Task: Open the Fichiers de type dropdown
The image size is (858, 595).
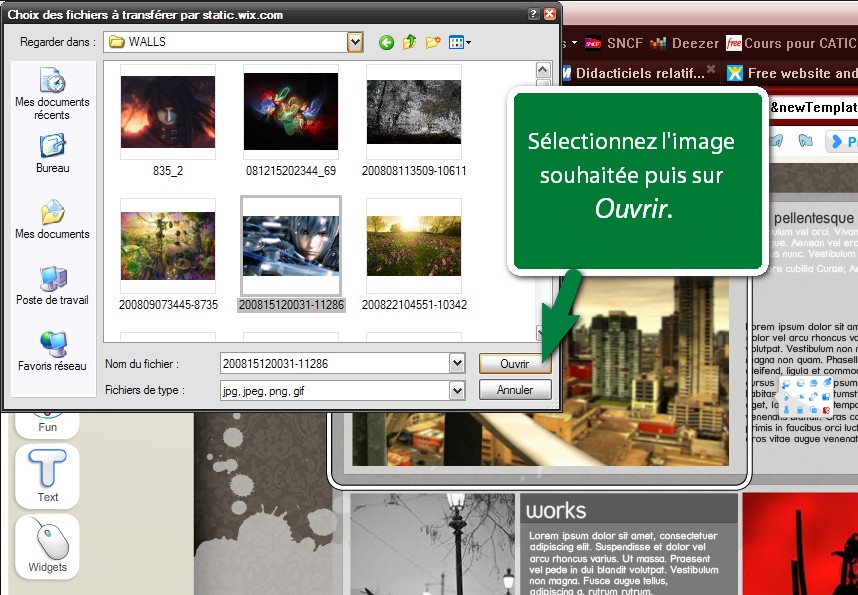Action: coord(457,390)
